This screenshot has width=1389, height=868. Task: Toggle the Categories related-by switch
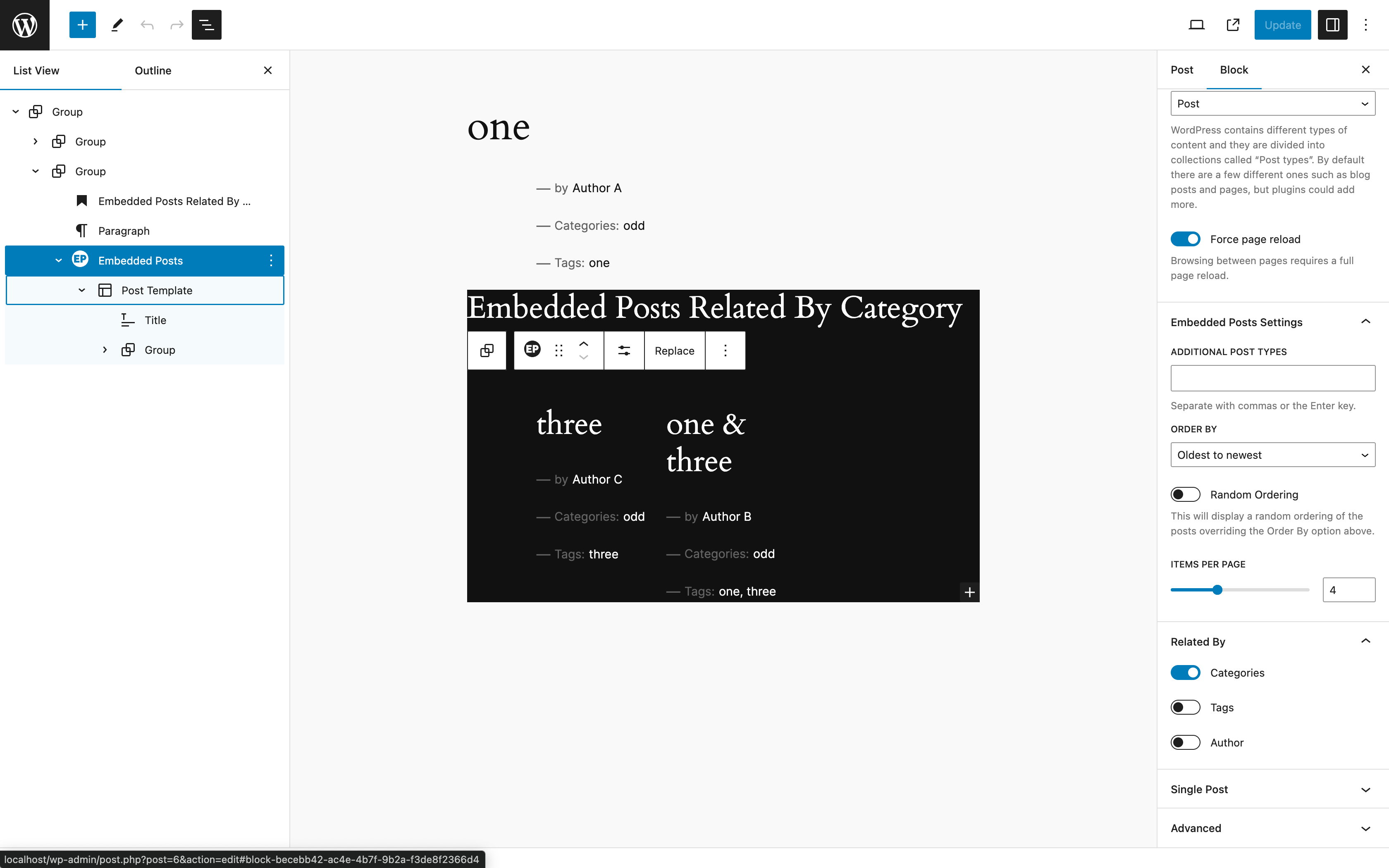pos(1185,672)
